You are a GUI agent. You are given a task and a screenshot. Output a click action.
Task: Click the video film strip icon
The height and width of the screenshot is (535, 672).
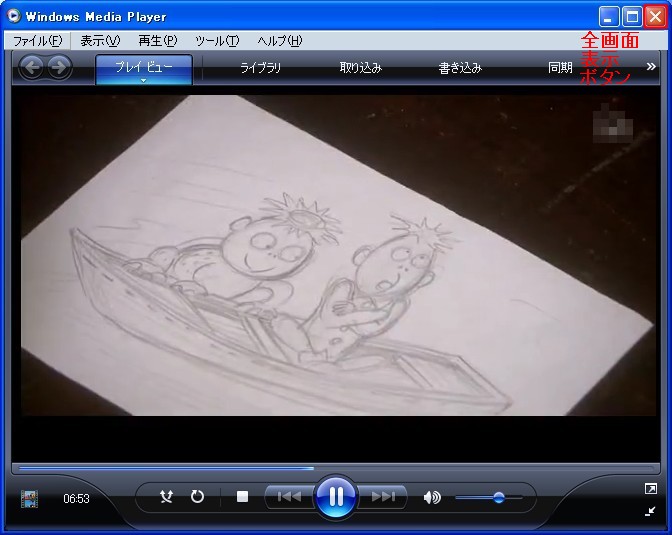point(29,499)
